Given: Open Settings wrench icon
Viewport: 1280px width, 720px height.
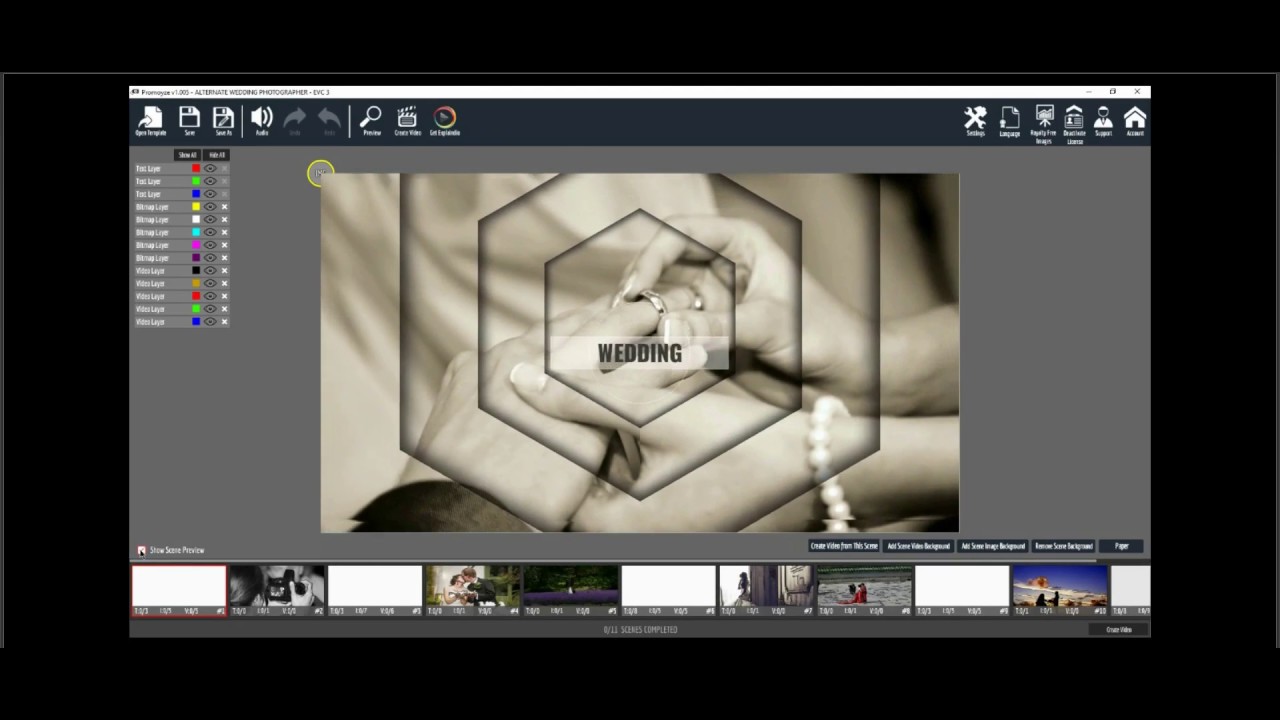Looking at the screenshot, I should 975,121.
